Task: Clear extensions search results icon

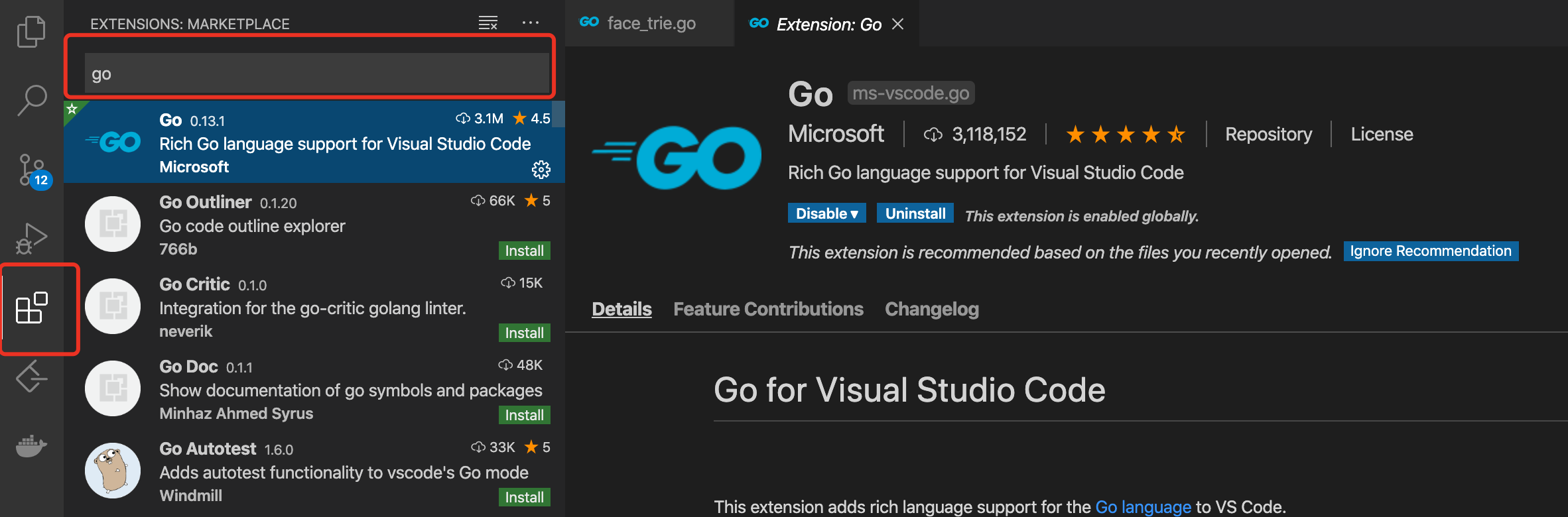Action: click(x=488, y=23)
